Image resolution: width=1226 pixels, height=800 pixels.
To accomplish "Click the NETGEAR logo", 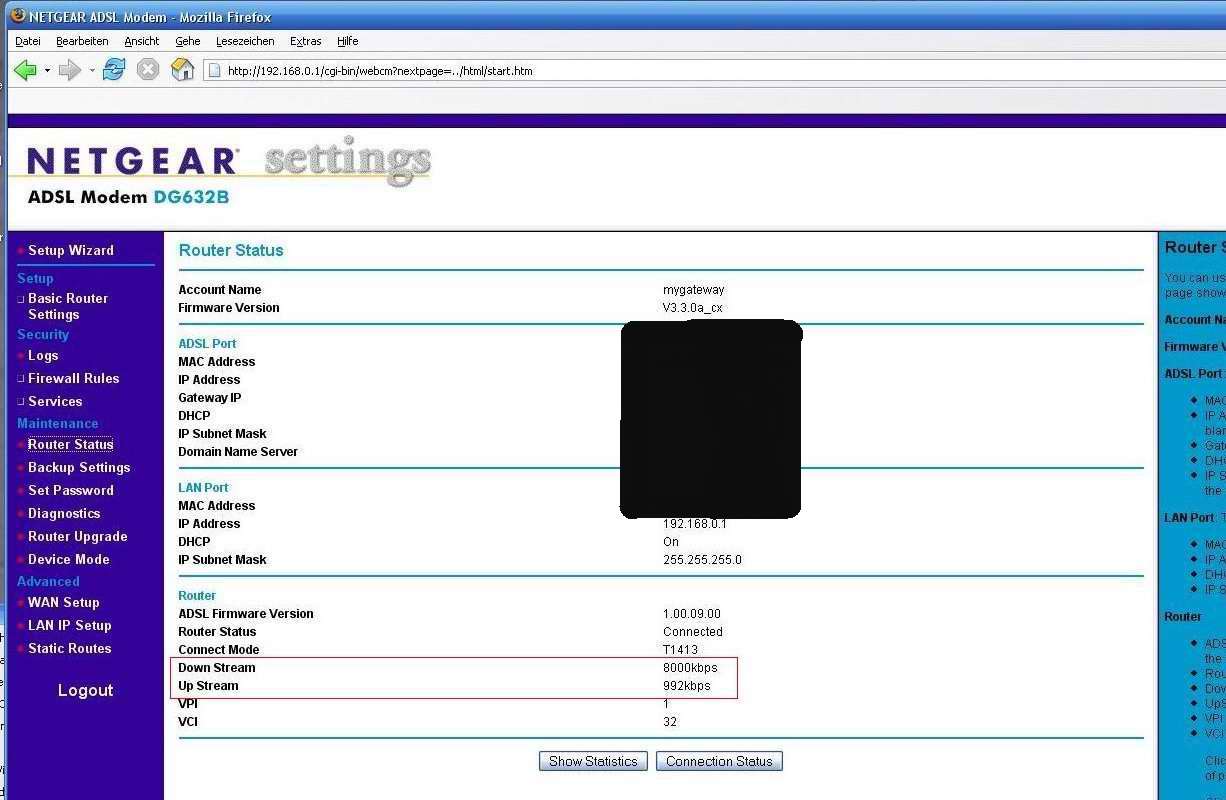I will coord(132,161).
